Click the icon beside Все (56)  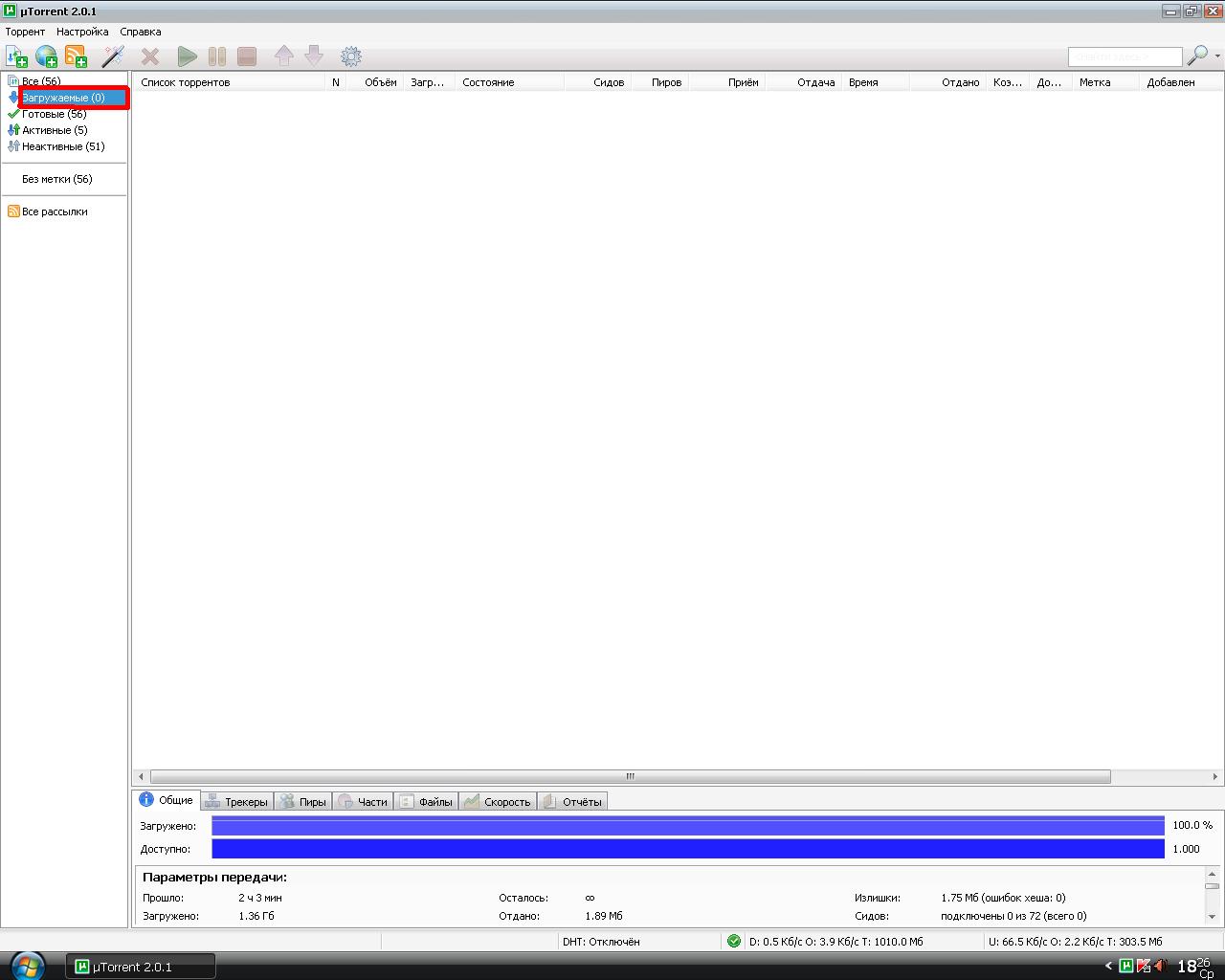point(13,81)
